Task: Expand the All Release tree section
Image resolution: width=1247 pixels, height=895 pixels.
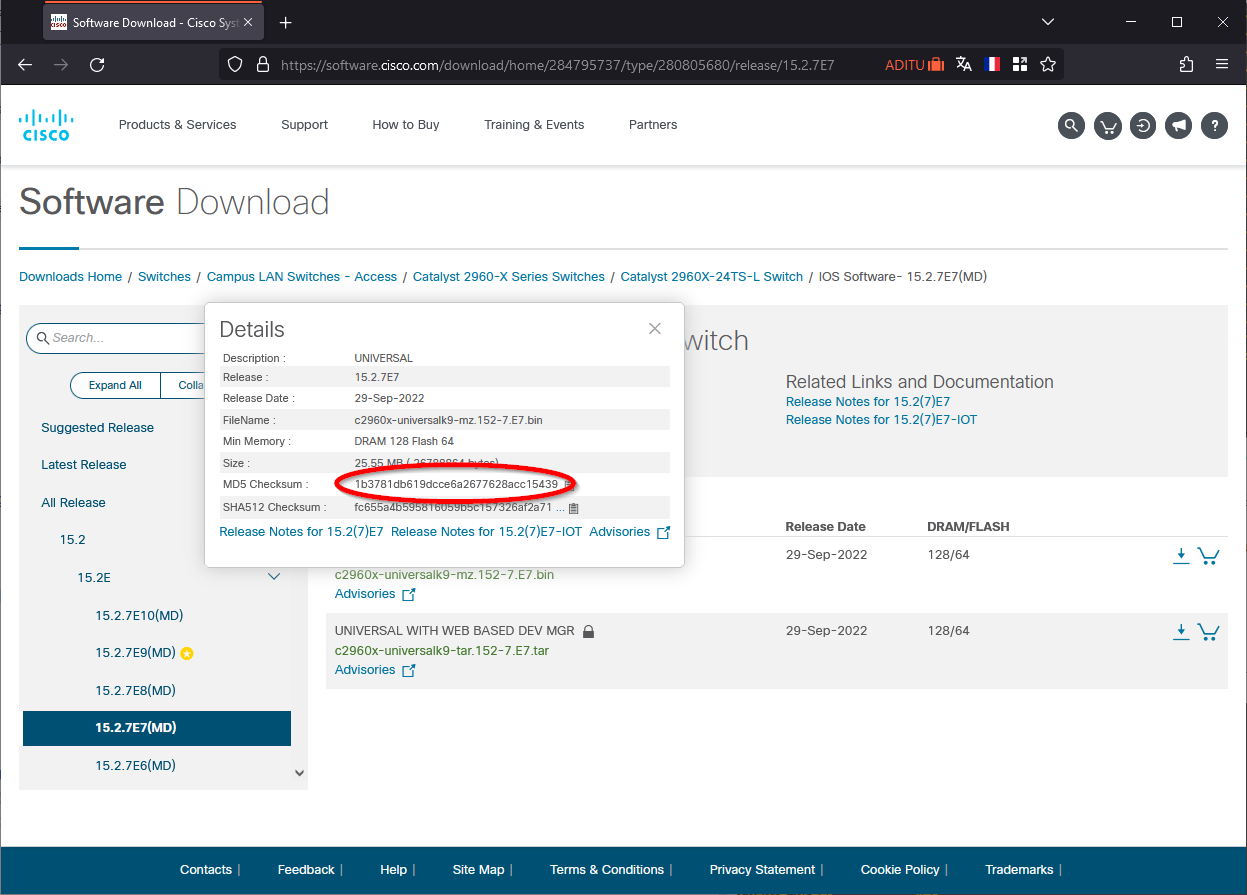Action: [x=73, y=502]
